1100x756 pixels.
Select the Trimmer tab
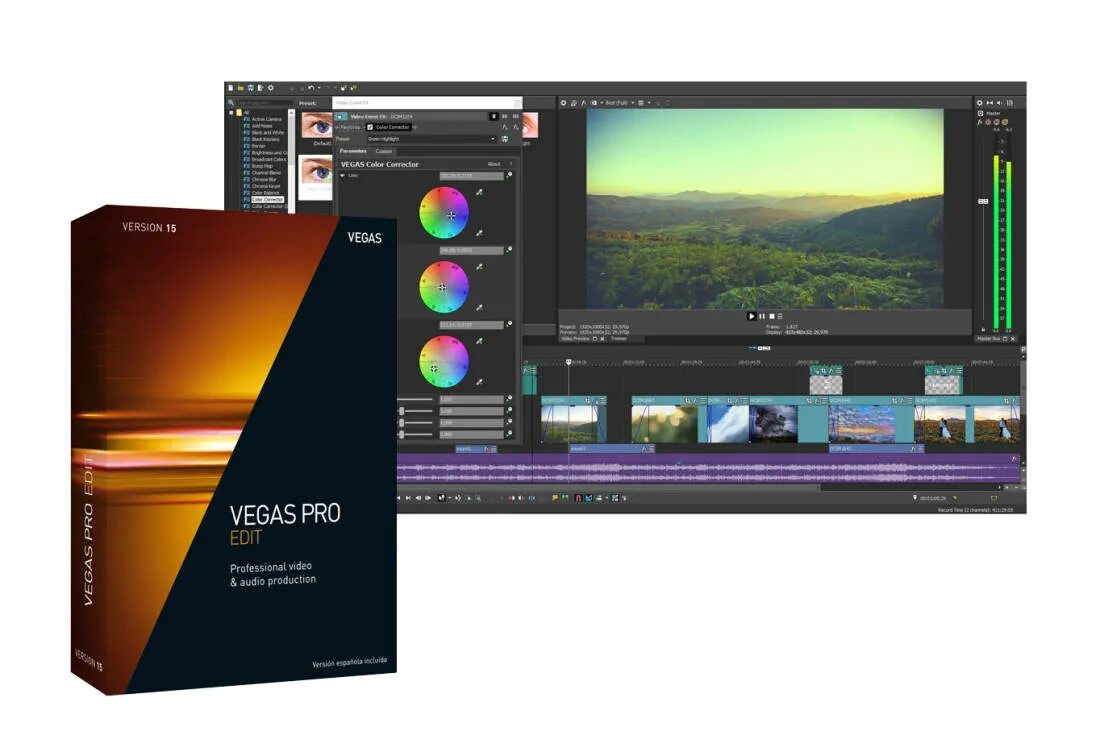coord(619,339)
